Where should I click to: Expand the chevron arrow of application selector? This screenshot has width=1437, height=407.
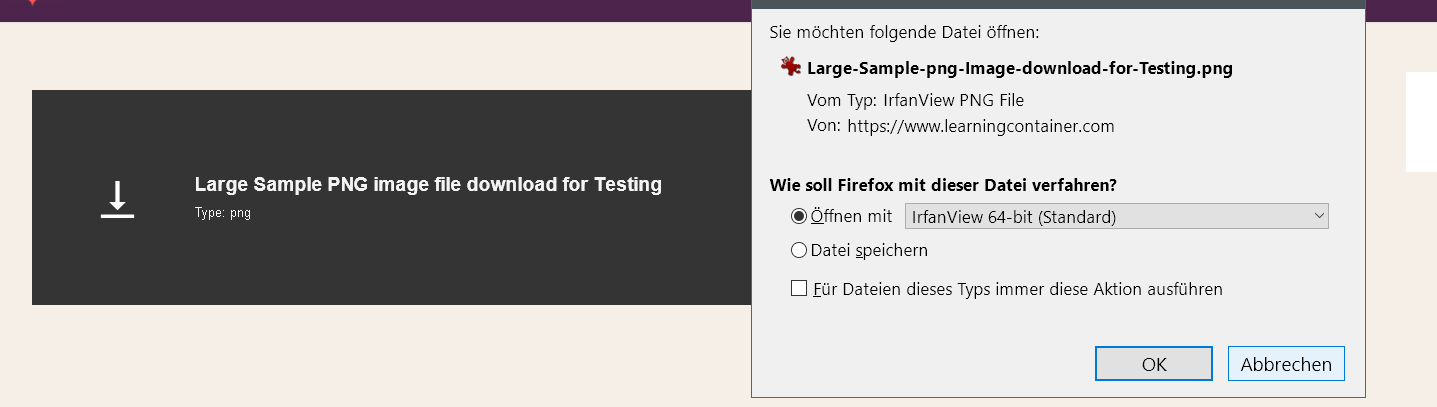point(1319,216)
